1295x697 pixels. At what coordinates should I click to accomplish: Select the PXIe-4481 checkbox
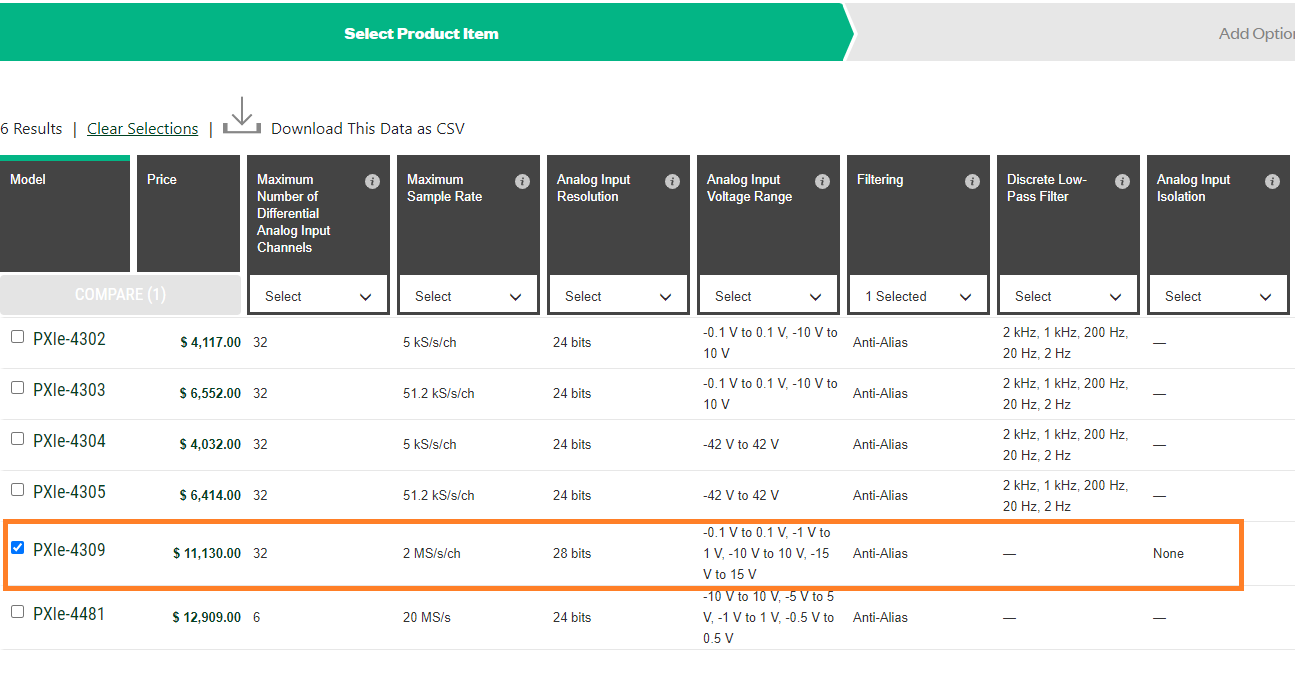[x=17, y=612]
